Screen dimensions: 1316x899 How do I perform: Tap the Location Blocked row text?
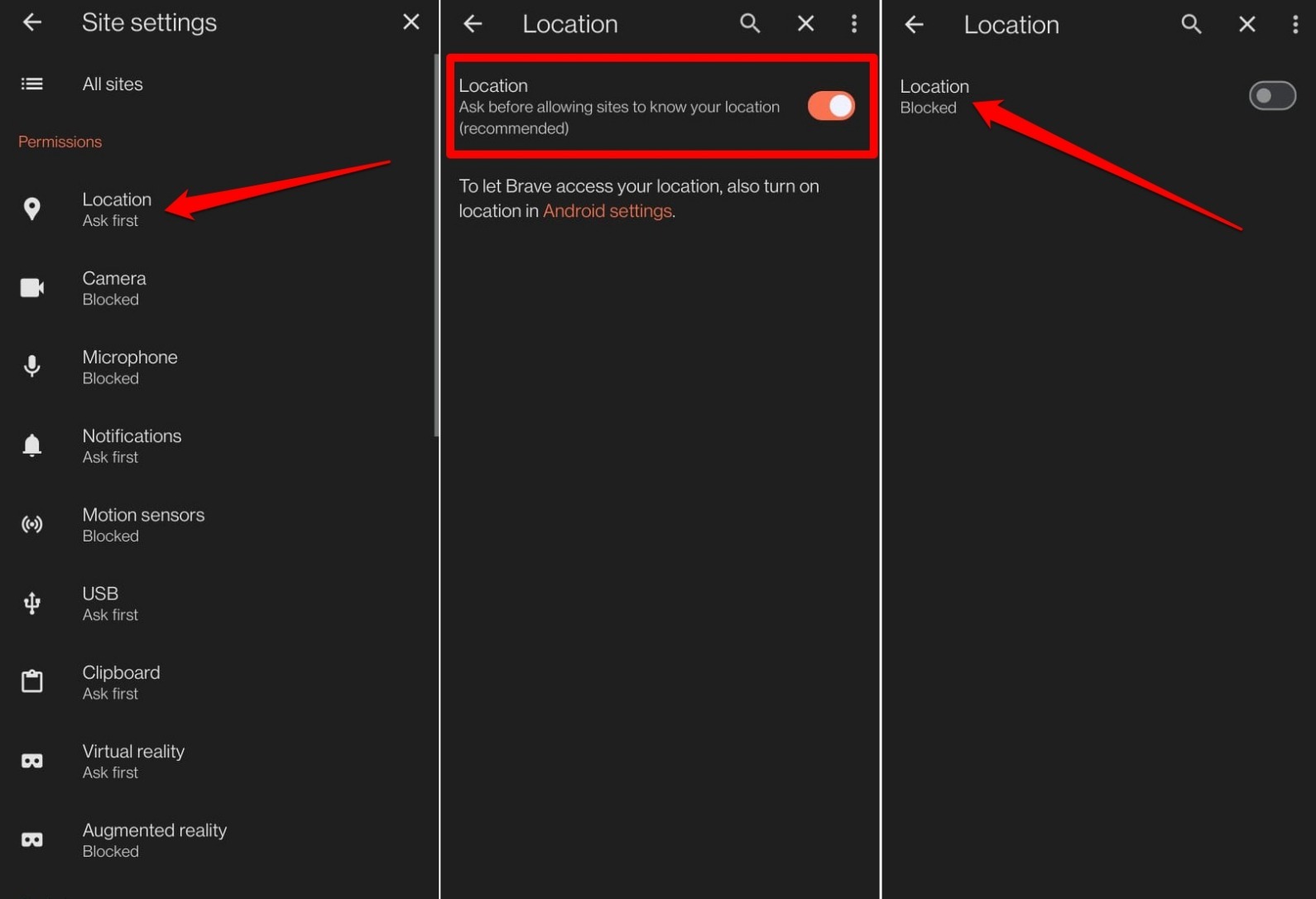934,96
